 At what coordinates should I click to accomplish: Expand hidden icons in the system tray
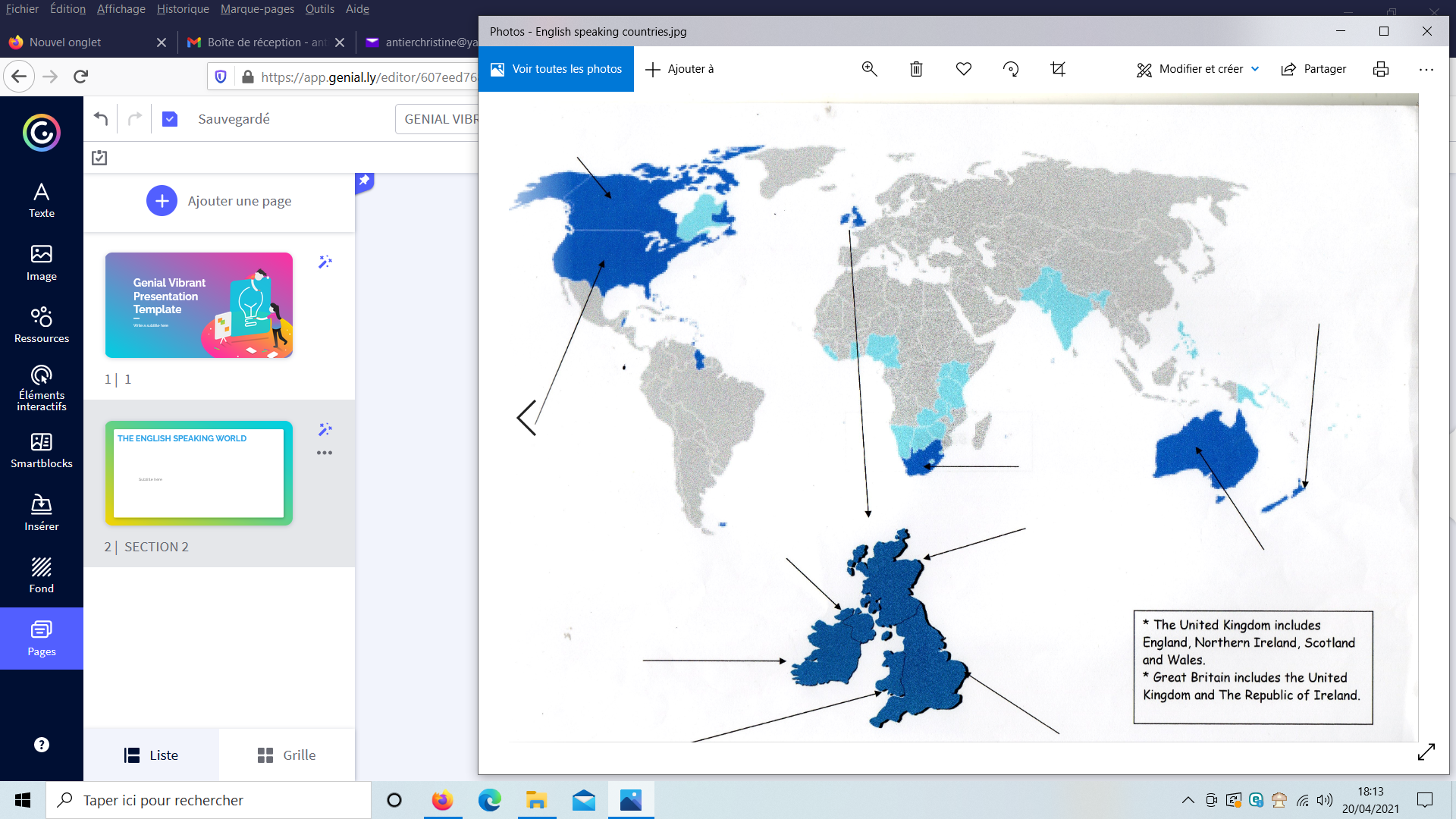click(1188, 799)
